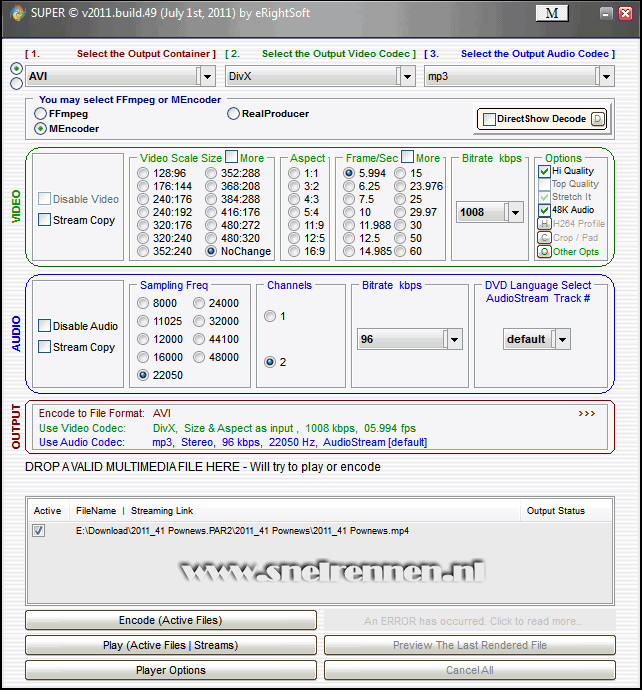Toggle the 48K Audio checkbox
Image resolution: width=642 pixels, height=690 pixels.
tap(544, 210)
